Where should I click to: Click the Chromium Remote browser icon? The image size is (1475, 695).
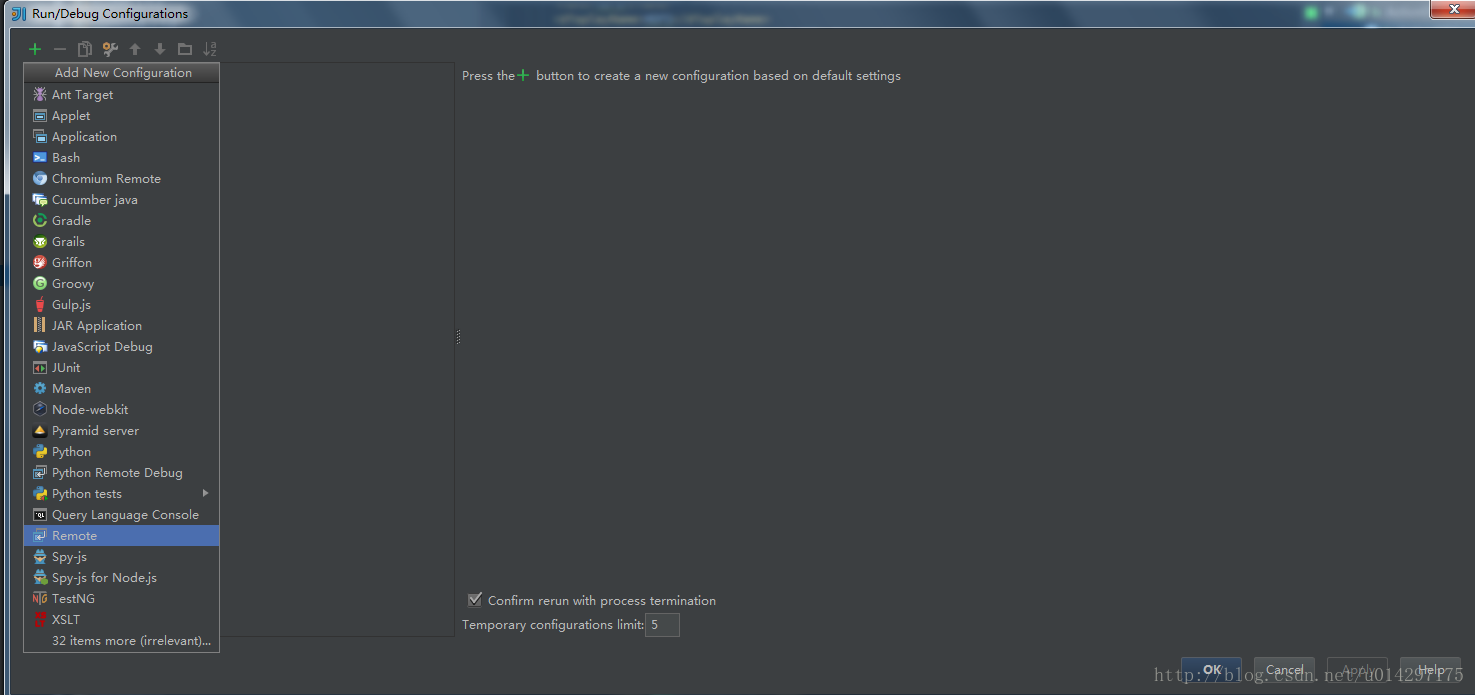40,179
